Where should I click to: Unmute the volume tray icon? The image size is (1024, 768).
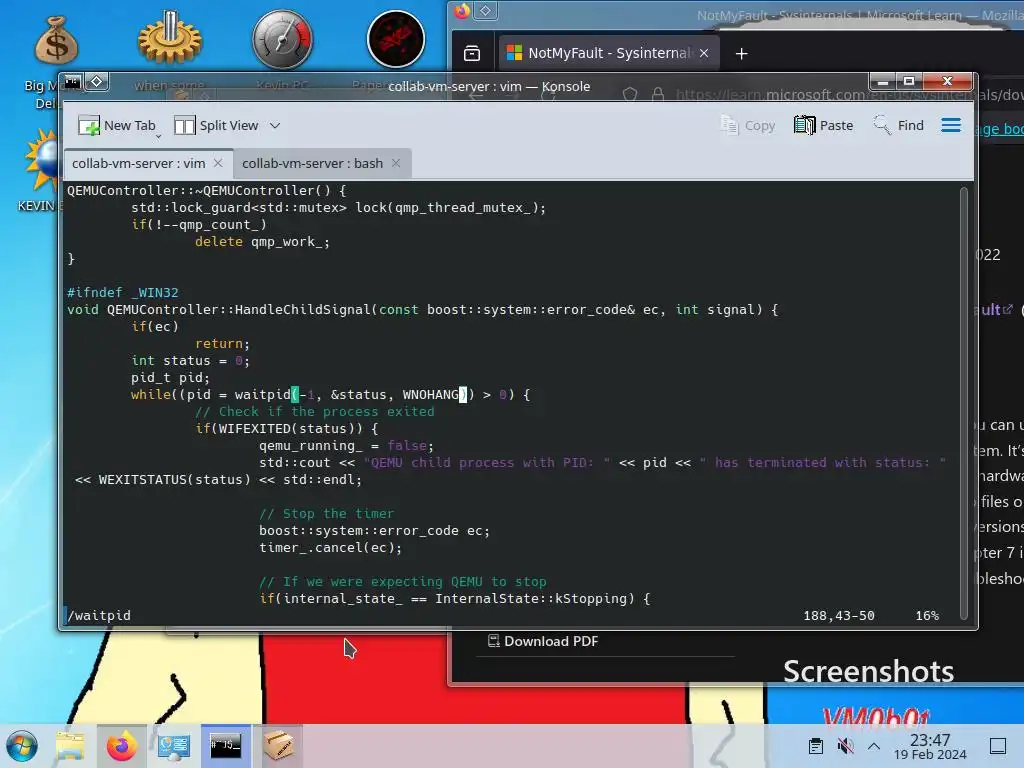846,746
